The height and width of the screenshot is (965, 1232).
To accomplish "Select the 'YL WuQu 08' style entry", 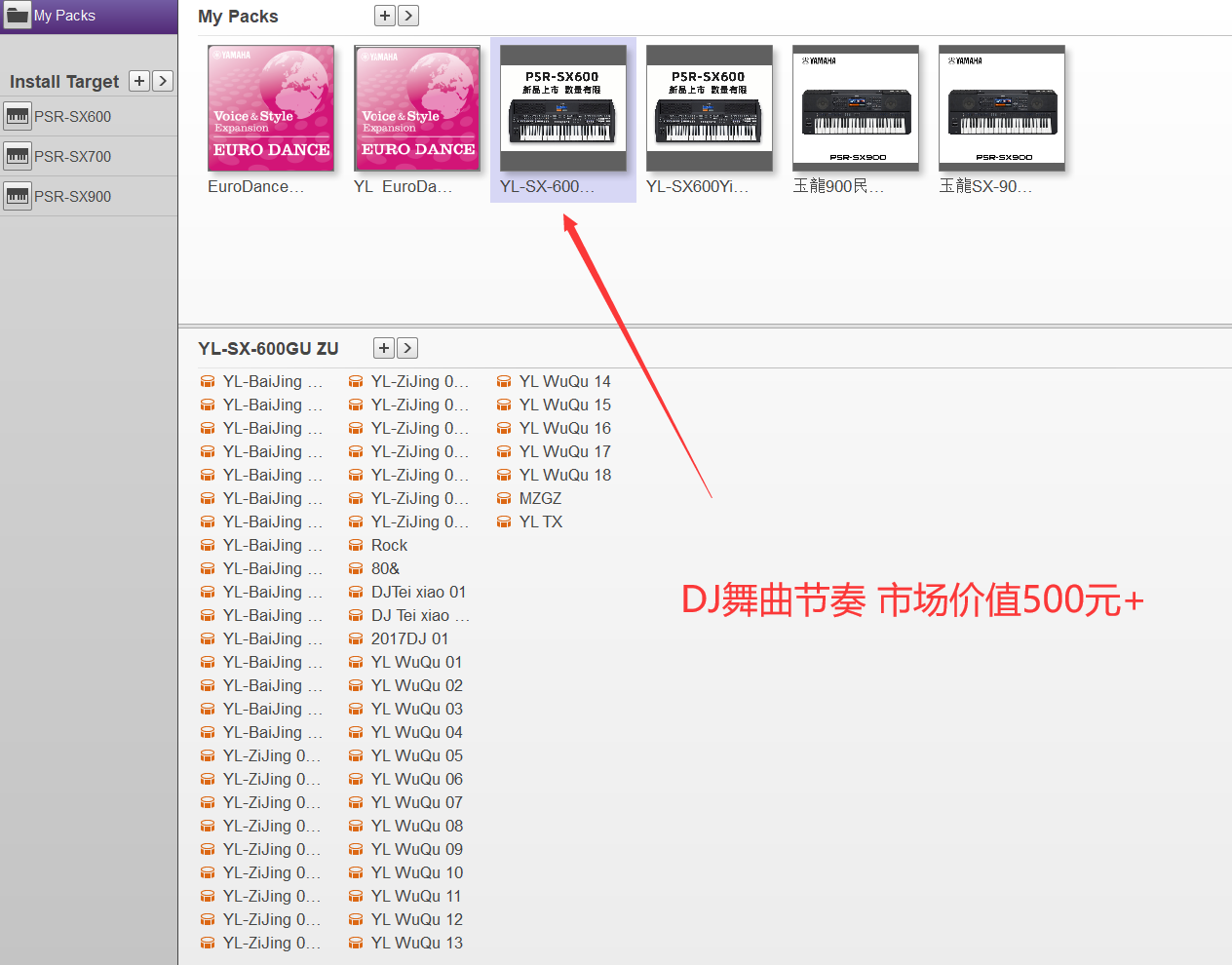I will 417,826.
